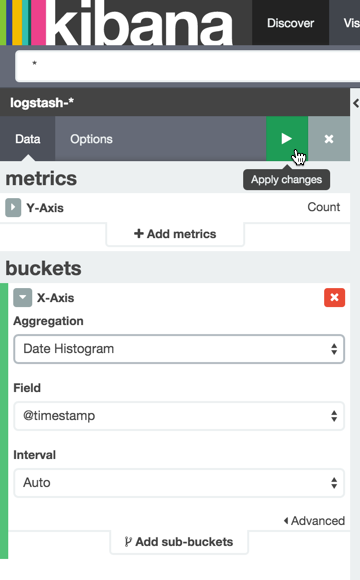
Task: Open the Aggregation dropdown showing Date Histogram
Action: click(x=179, y=349)
